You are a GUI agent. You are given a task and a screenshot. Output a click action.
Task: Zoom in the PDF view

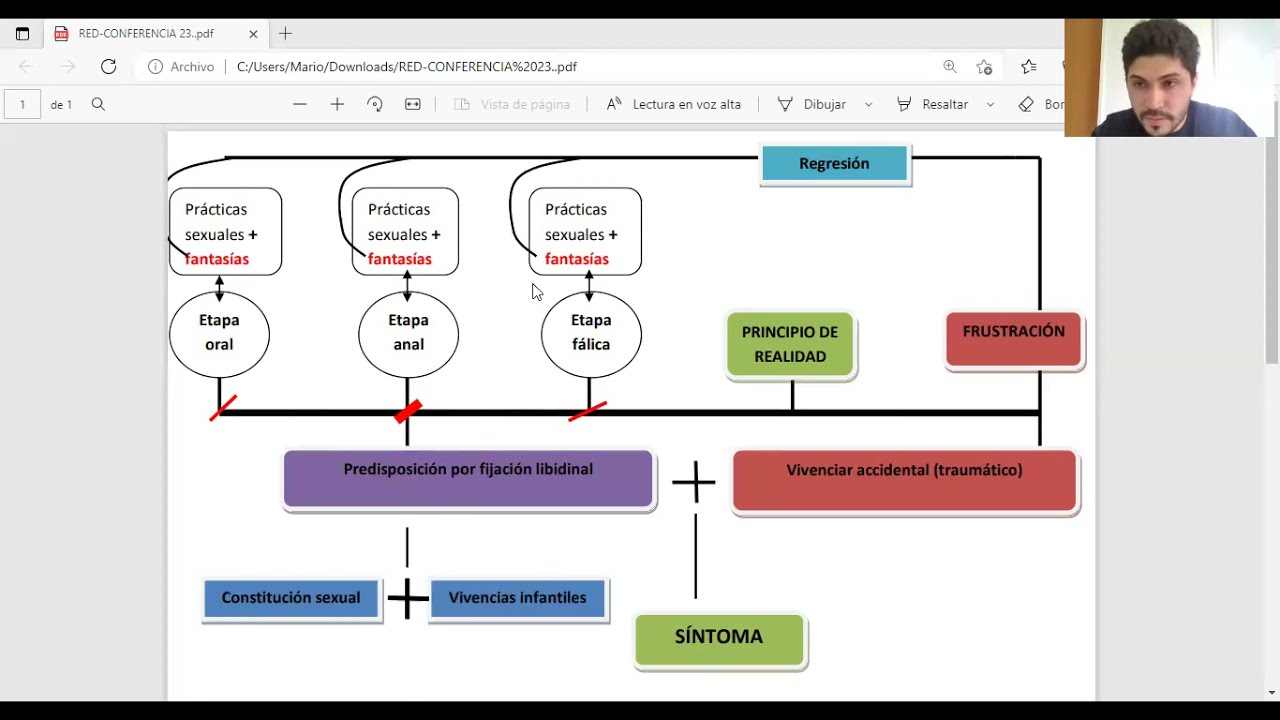[337, 104]
